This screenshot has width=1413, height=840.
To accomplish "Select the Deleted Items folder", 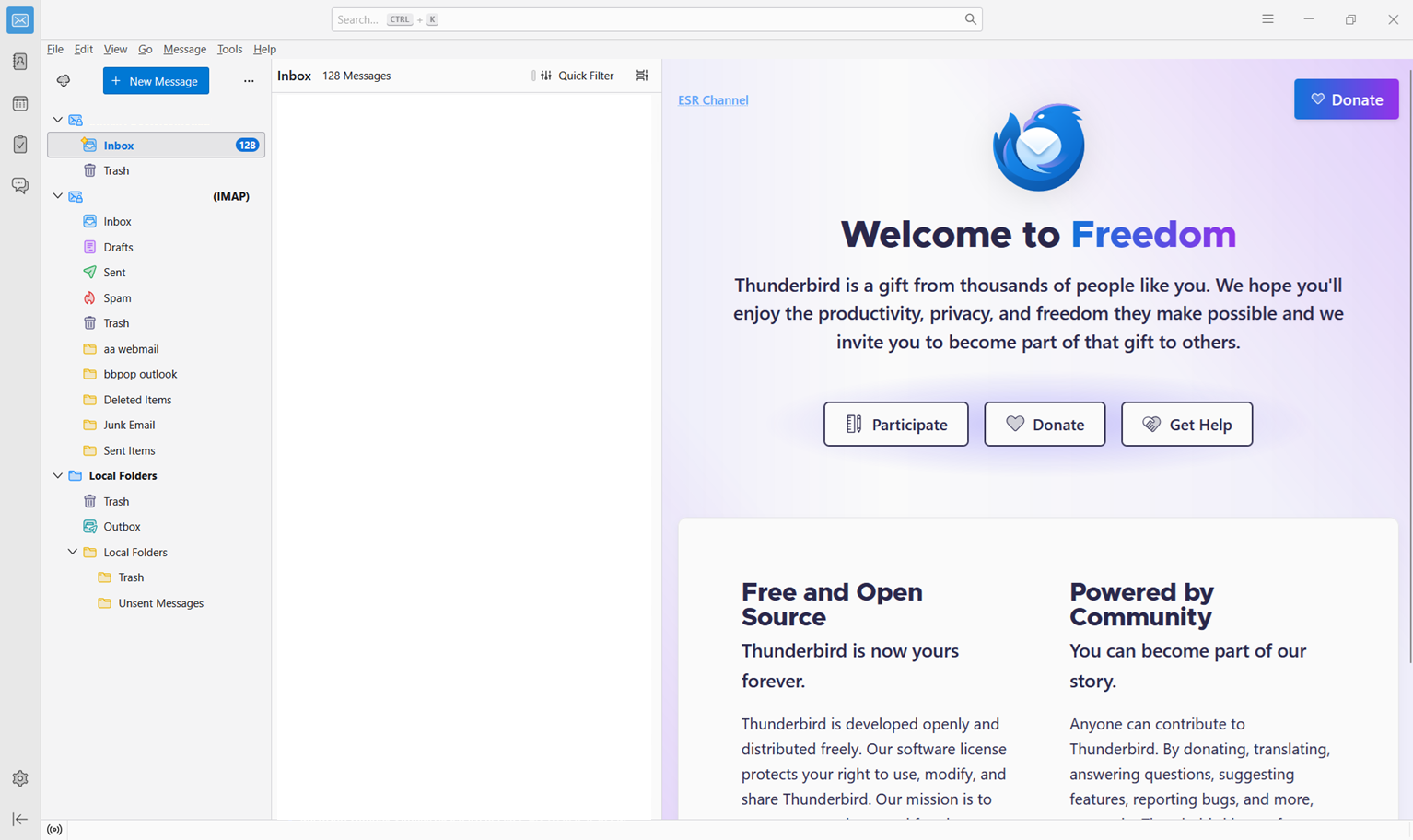I will click(x=156, y=400).
